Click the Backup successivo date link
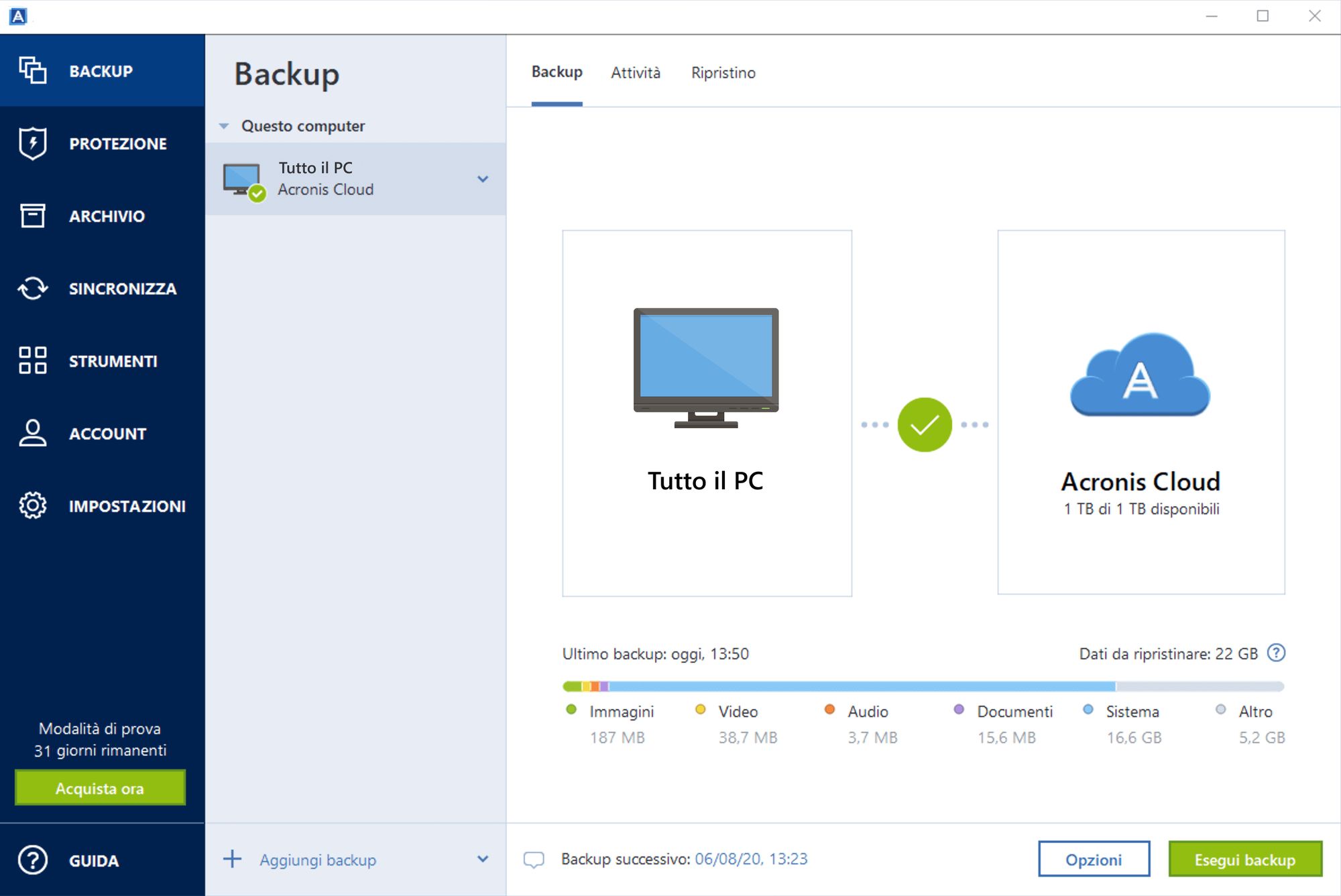 (x=751, y=859)
